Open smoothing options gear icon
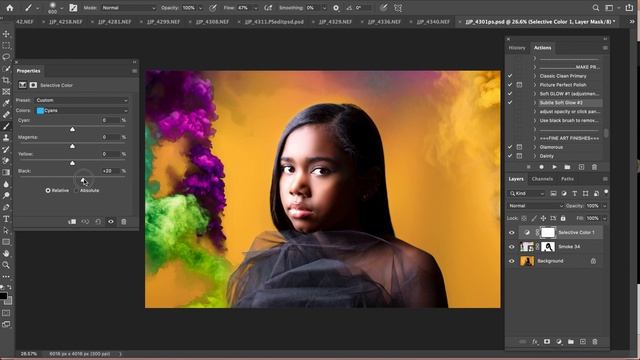 (x=336, y=8)
